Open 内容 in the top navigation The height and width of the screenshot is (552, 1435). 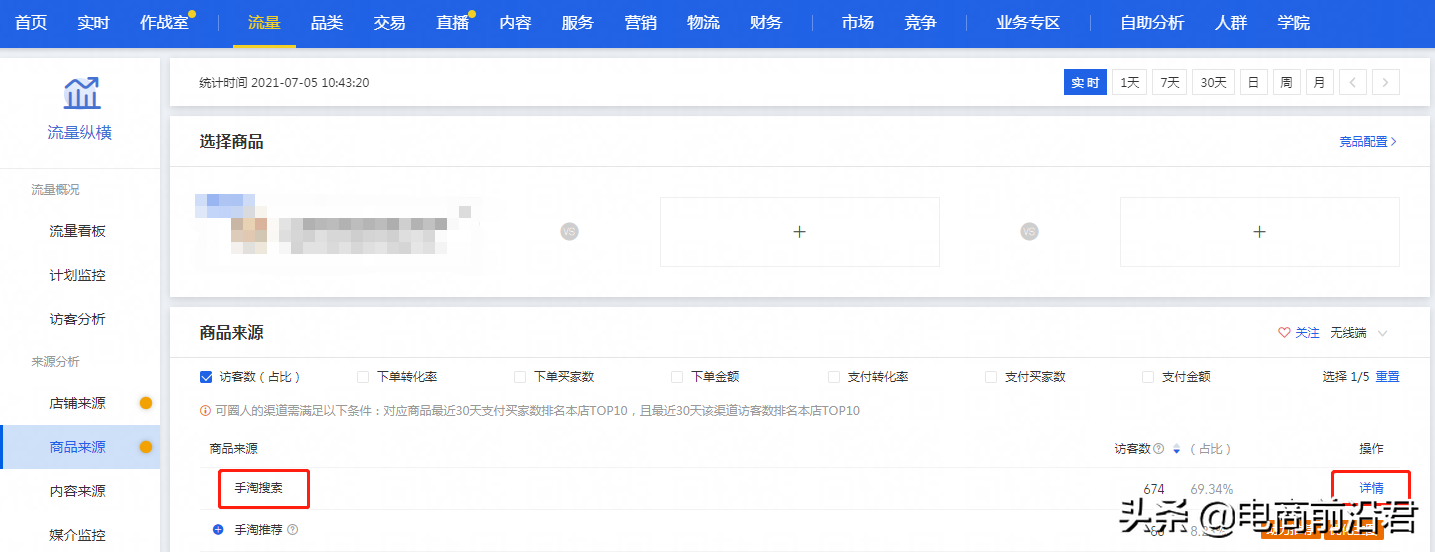[x=515, y=23]
